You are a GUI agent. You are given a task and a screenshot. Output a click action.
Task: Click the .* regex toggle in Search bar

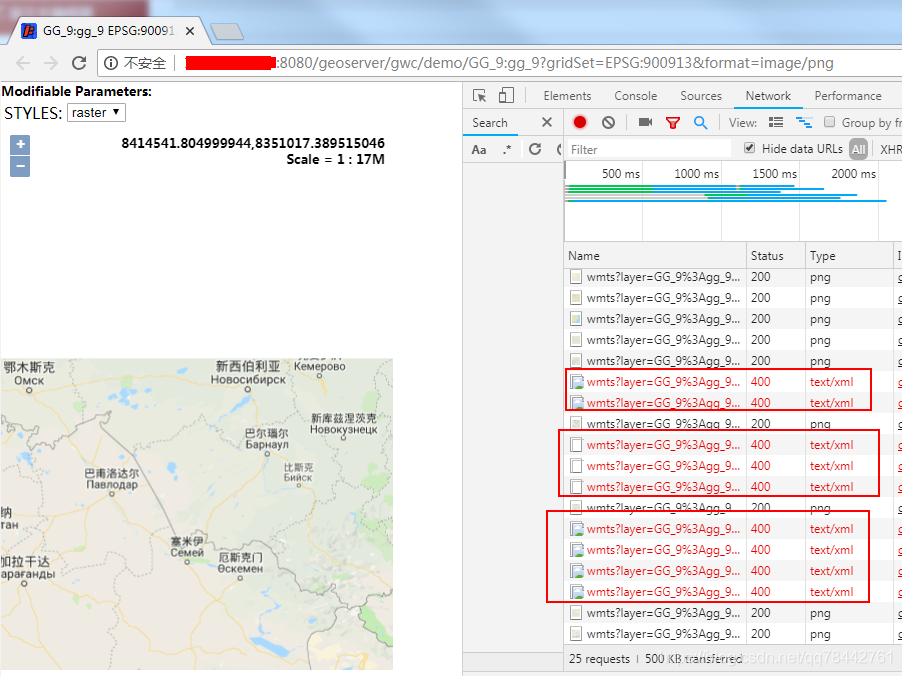[x=504, y=149]
